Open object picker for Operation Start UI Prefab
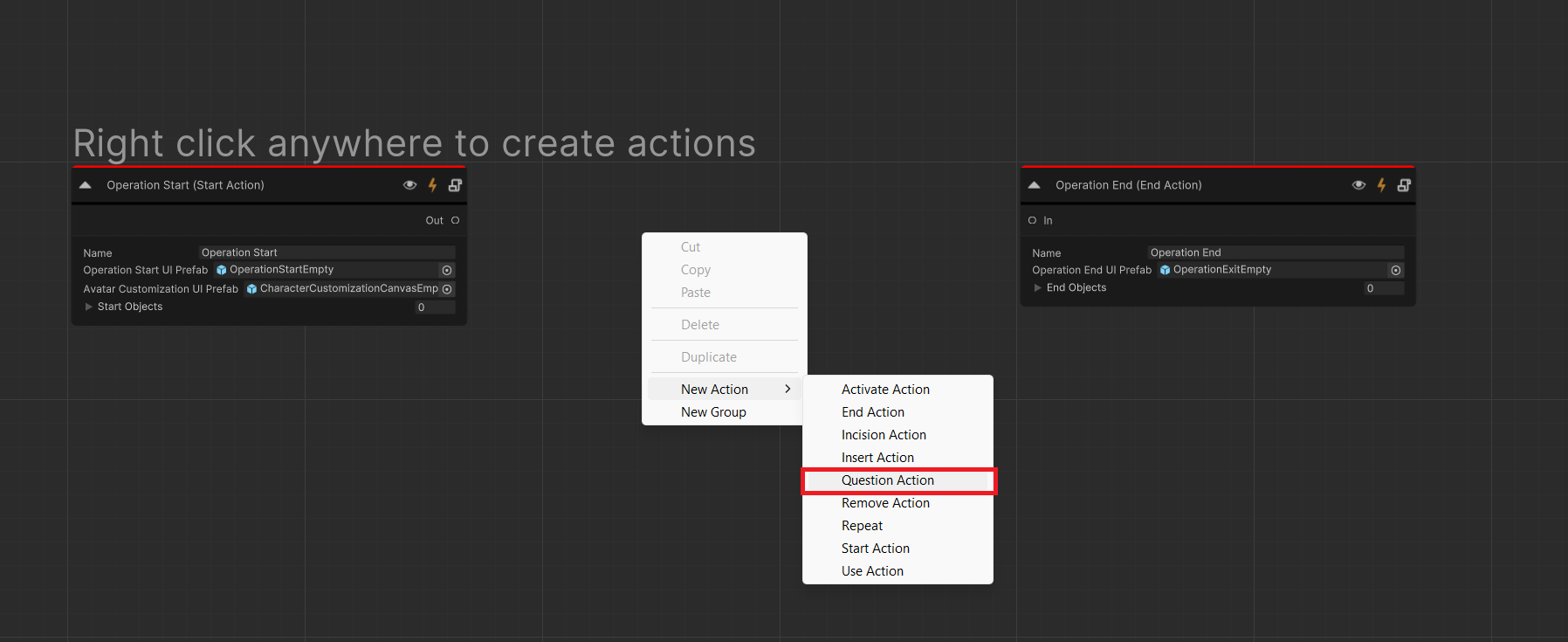 click(447, 271)
